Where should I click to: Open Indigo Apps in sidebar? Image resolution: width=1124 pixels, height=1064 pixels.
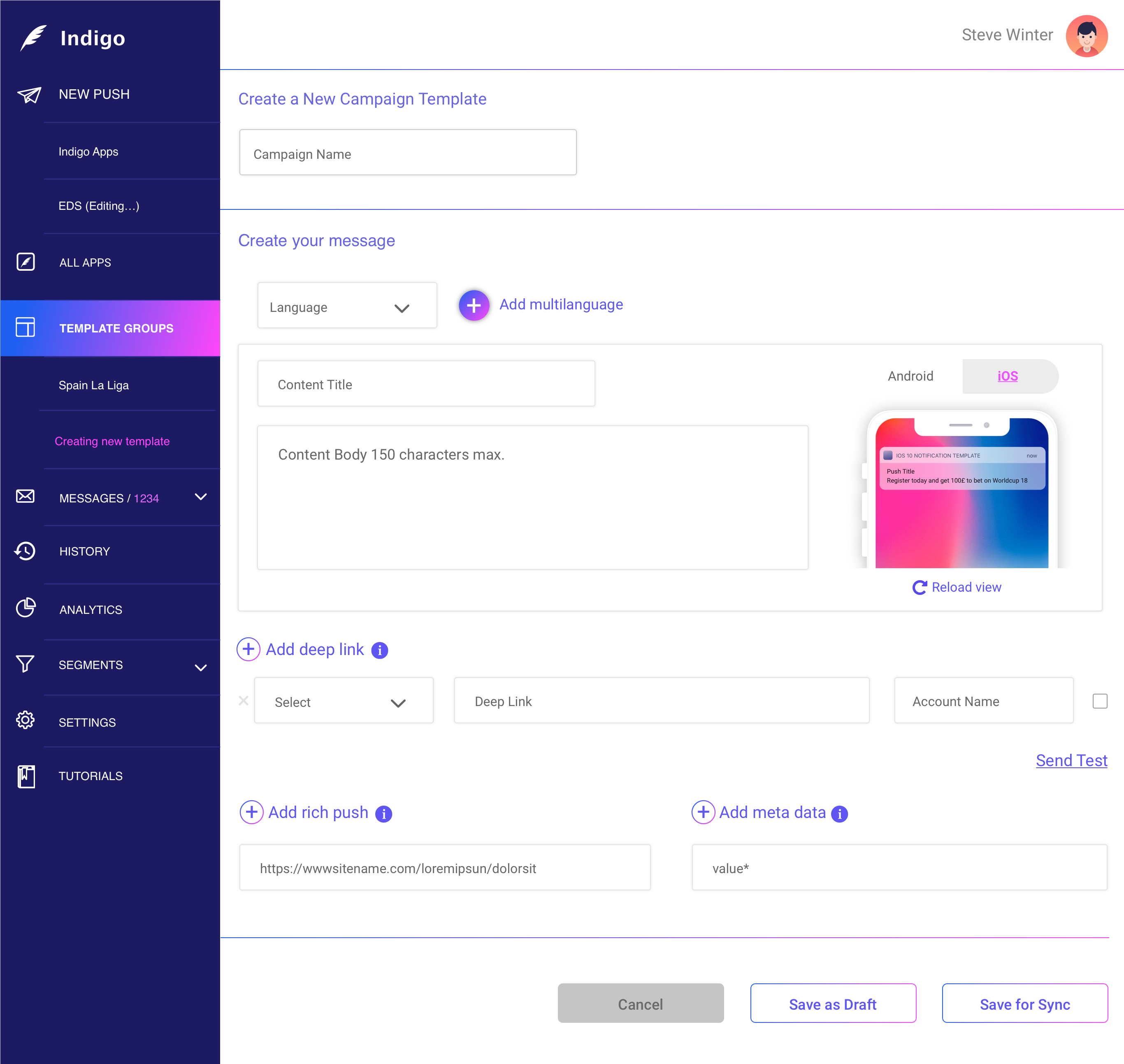point(88,151)
